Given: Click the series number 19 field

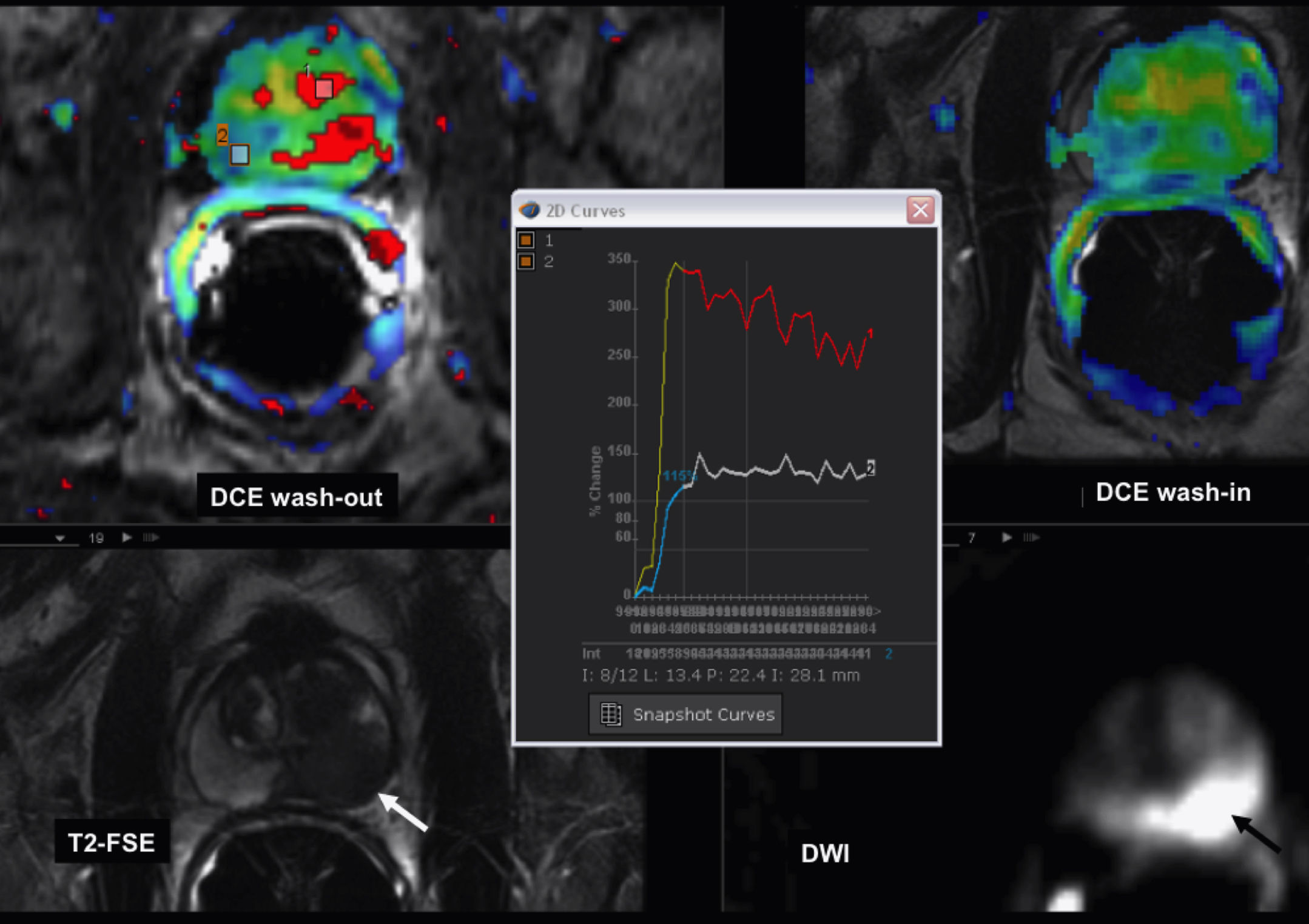Looking at the screenshot, I should 96,538.
